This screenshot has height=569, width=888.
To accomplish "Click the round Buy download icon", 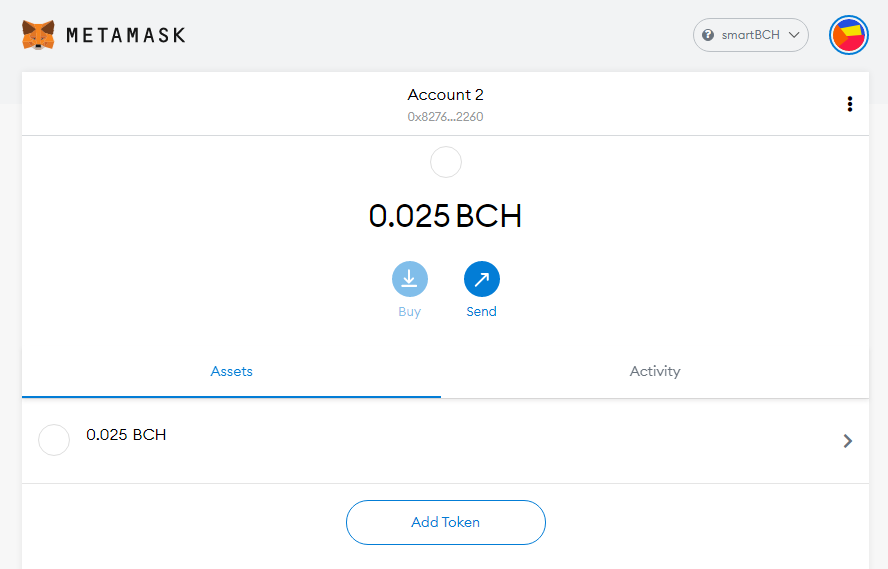I will pos(409,279).
